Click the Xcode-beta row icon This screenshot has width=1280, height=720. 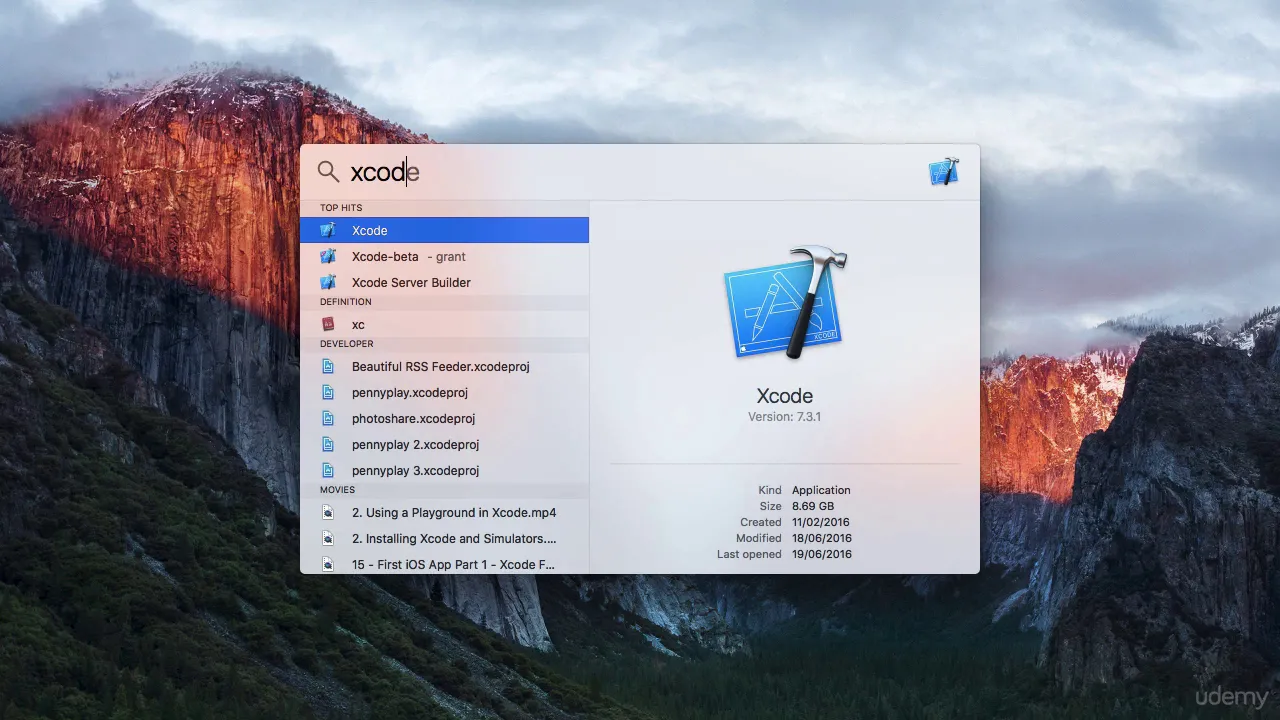tap(328, 256)
